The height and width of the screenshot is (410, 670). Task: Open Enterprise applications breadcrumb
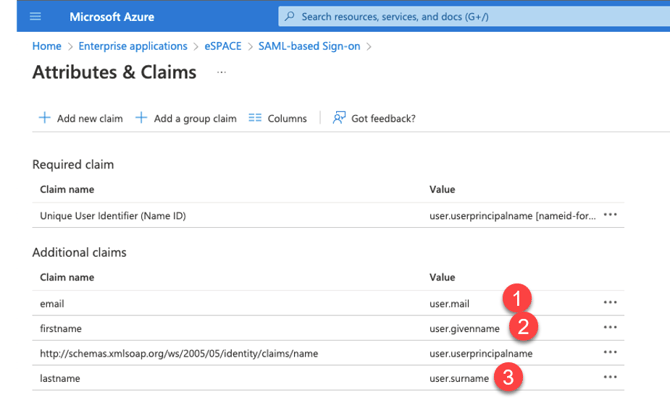click(x=132, y=46)
